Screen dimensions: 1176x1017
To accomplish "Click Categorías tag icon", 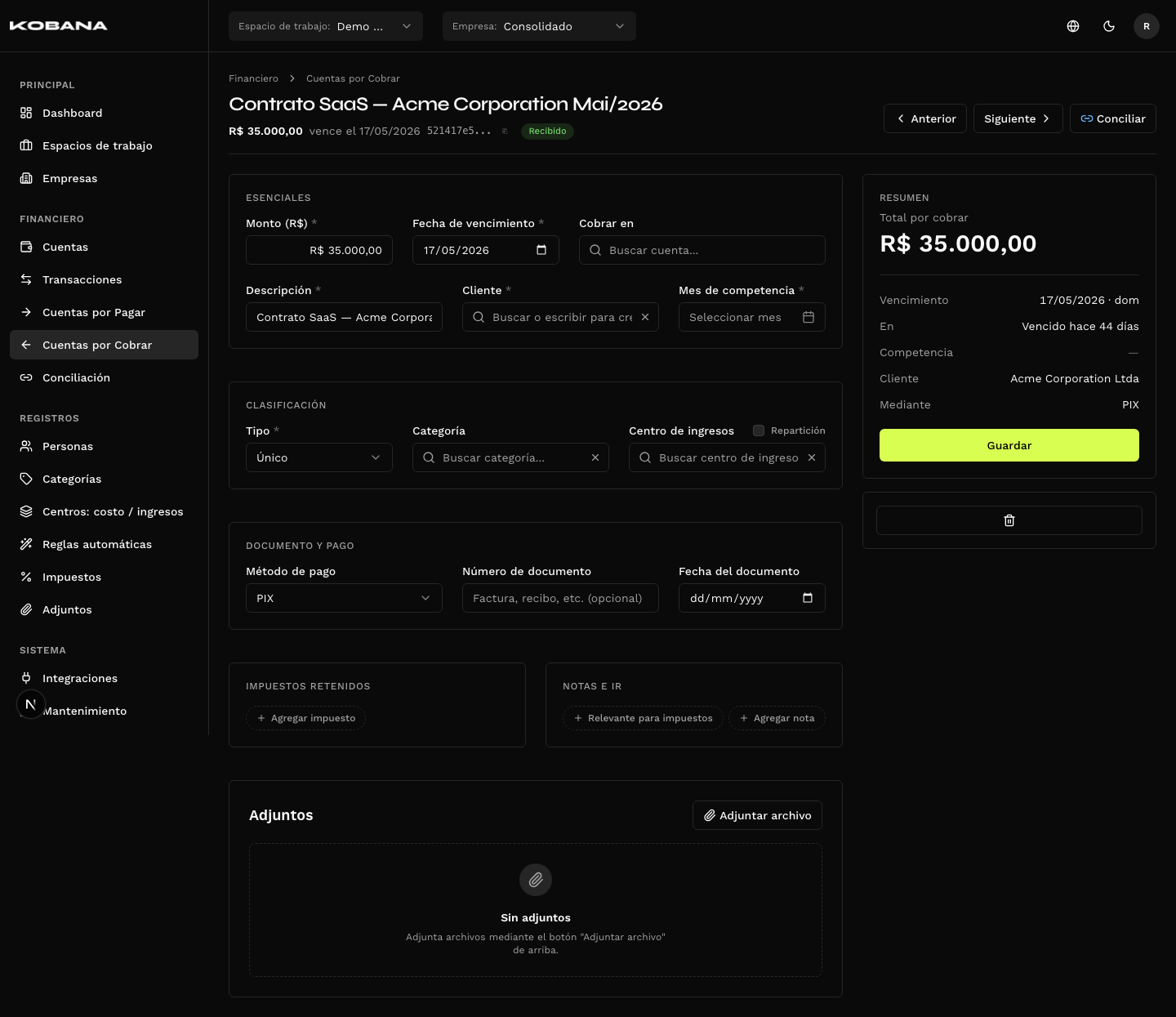I will (26, 479).
